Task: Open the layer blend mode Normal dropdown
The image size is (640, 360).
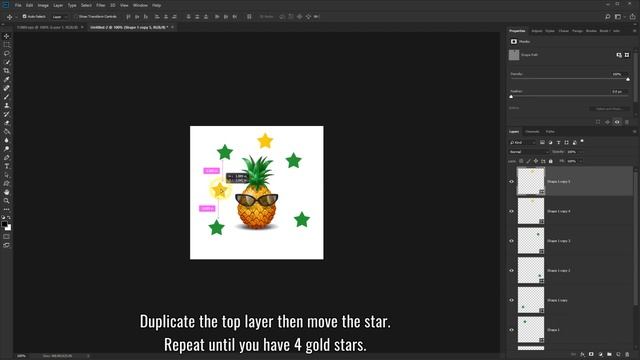Action: 529,152
